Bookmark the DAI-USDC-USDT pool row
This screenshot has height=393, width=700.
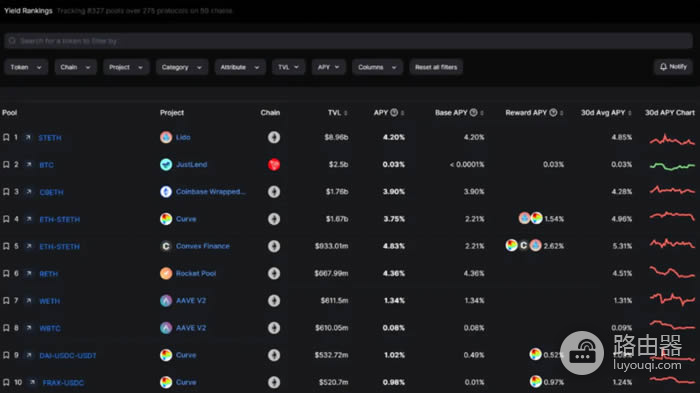(x=6, y=355)
